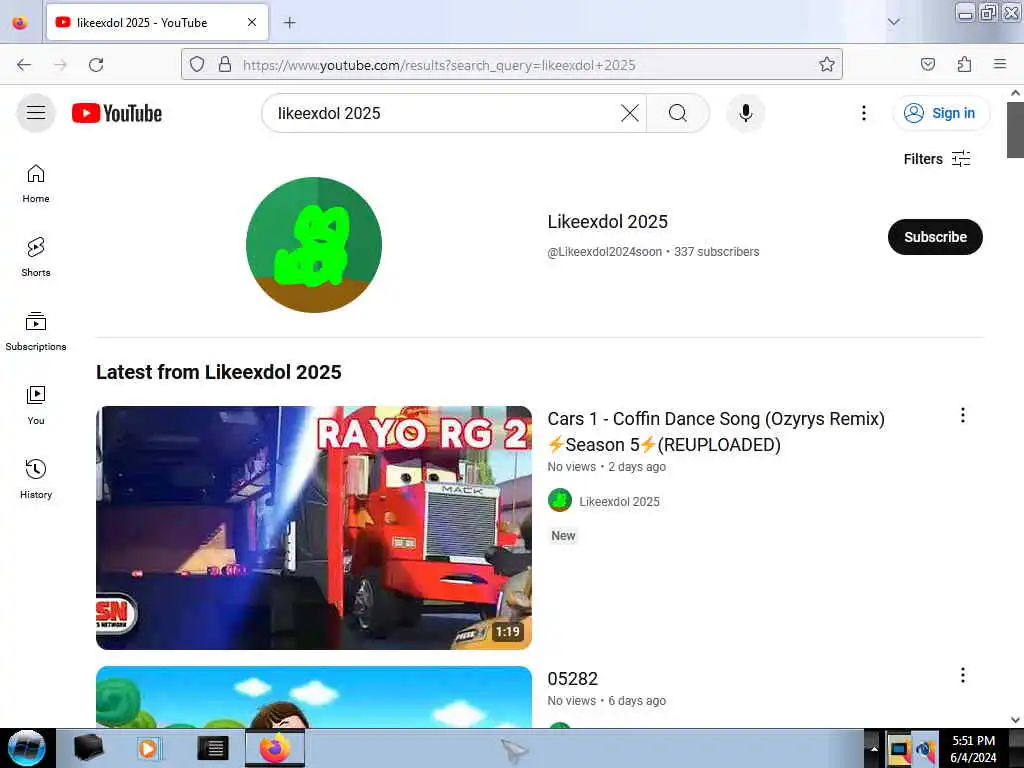Show hidden system tray icons
This screenshot has height=768, width=1024.
tap(873, 749)
